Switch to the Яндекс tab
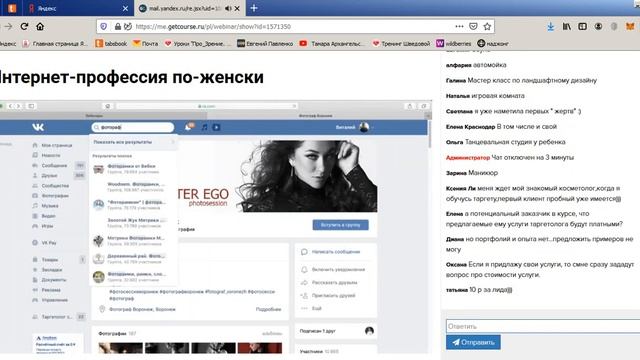This screenshot has height=360, width=640. pos(78,8)
